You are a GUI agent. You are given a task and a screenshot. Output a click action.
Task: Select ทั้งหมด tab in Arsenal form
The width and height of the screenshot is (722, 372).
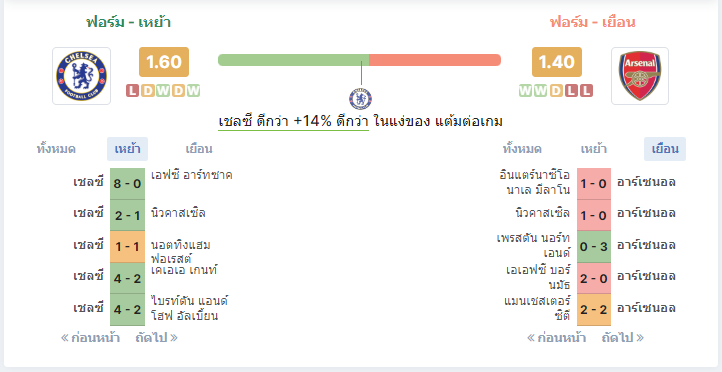tap(522, 149)
